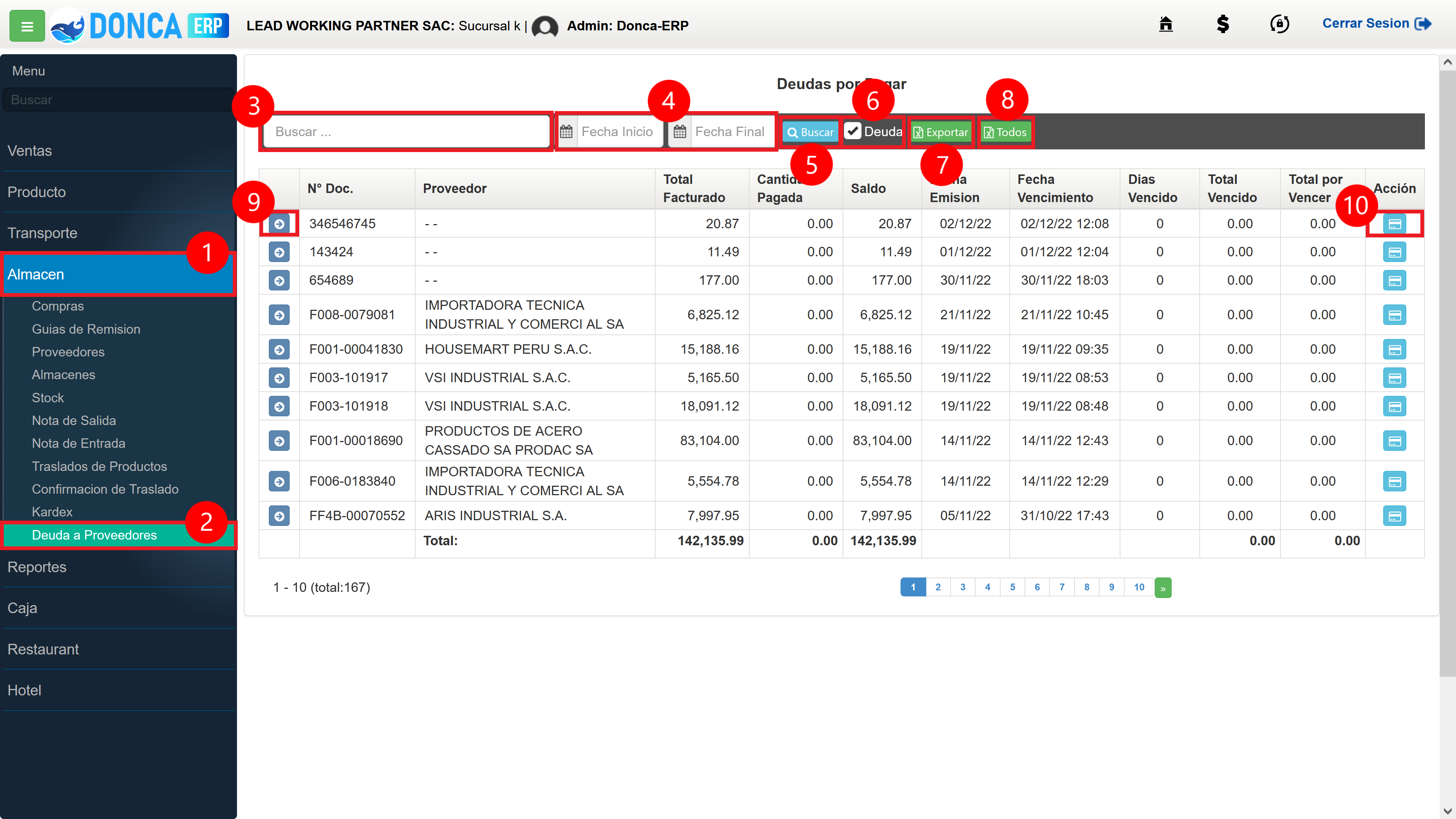This screenshot has width=1456, height=819.
Task: Select Deuda a Proveedores submenu item
Action: (118, 535)
